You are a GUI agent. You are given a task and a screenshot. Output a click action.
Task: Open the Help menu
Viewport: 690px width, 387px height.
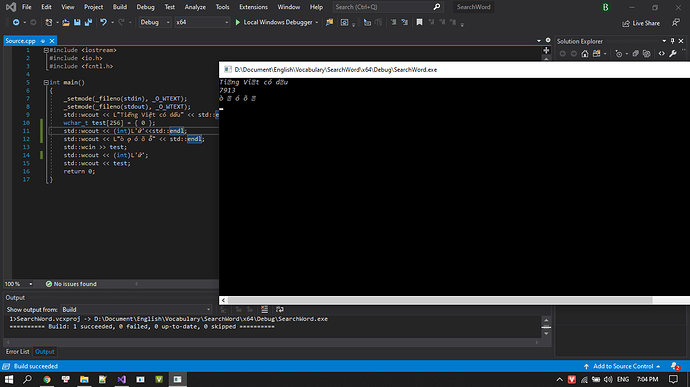click(316, 7)
